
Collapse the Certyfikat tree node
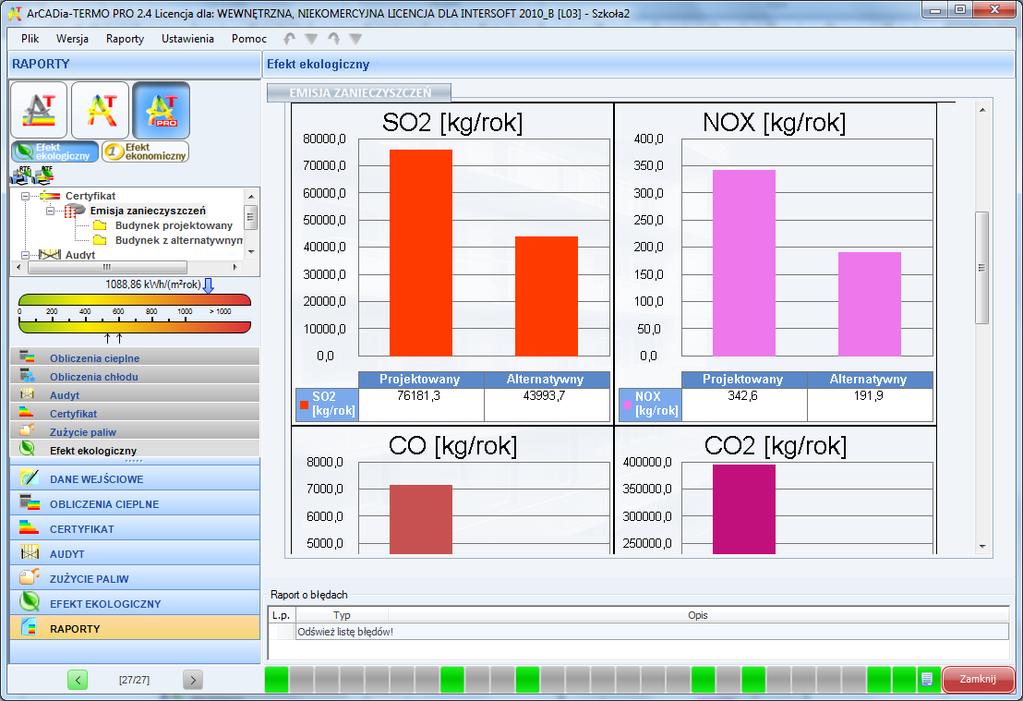click(25, 196)
